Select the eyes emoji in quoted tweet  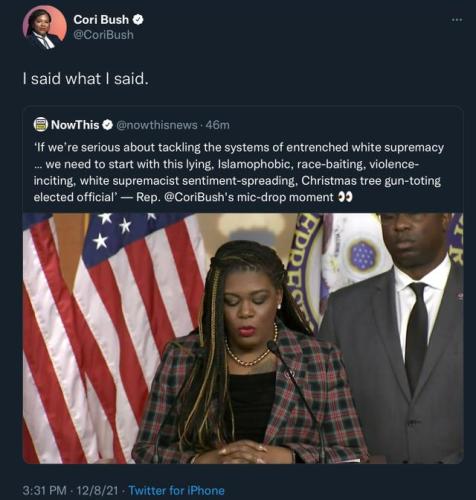pos(345,197)
